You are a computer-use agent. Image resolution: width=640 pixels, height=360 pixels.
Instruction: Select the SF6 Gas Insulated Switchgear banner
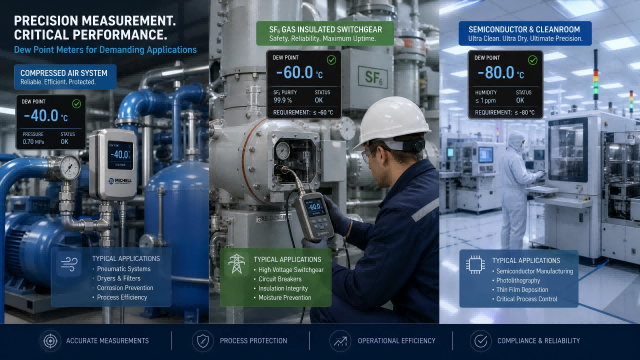[x=325, y=33]
